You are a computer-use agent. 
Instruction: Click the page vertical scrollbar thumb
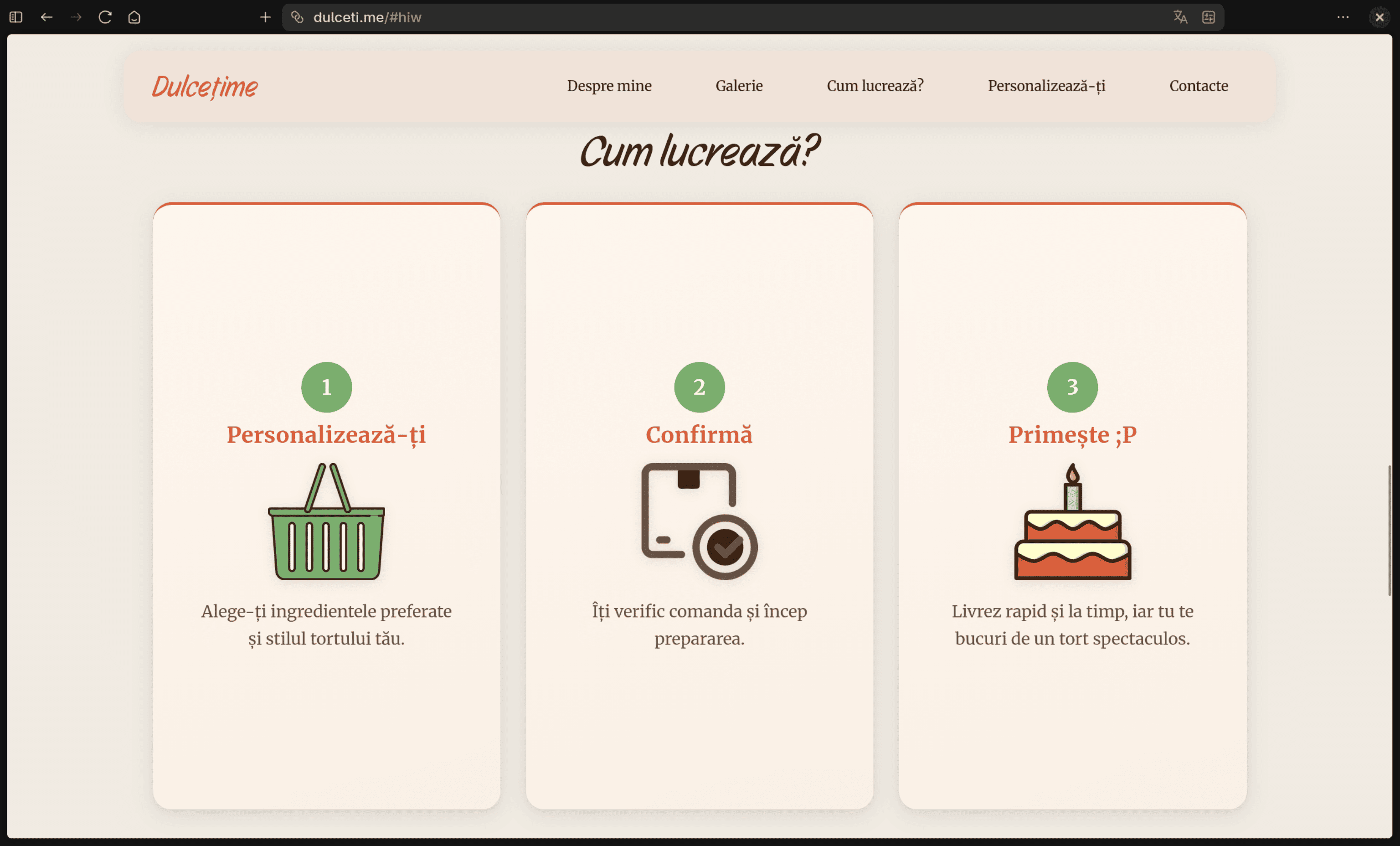(x=1389, y=530)
